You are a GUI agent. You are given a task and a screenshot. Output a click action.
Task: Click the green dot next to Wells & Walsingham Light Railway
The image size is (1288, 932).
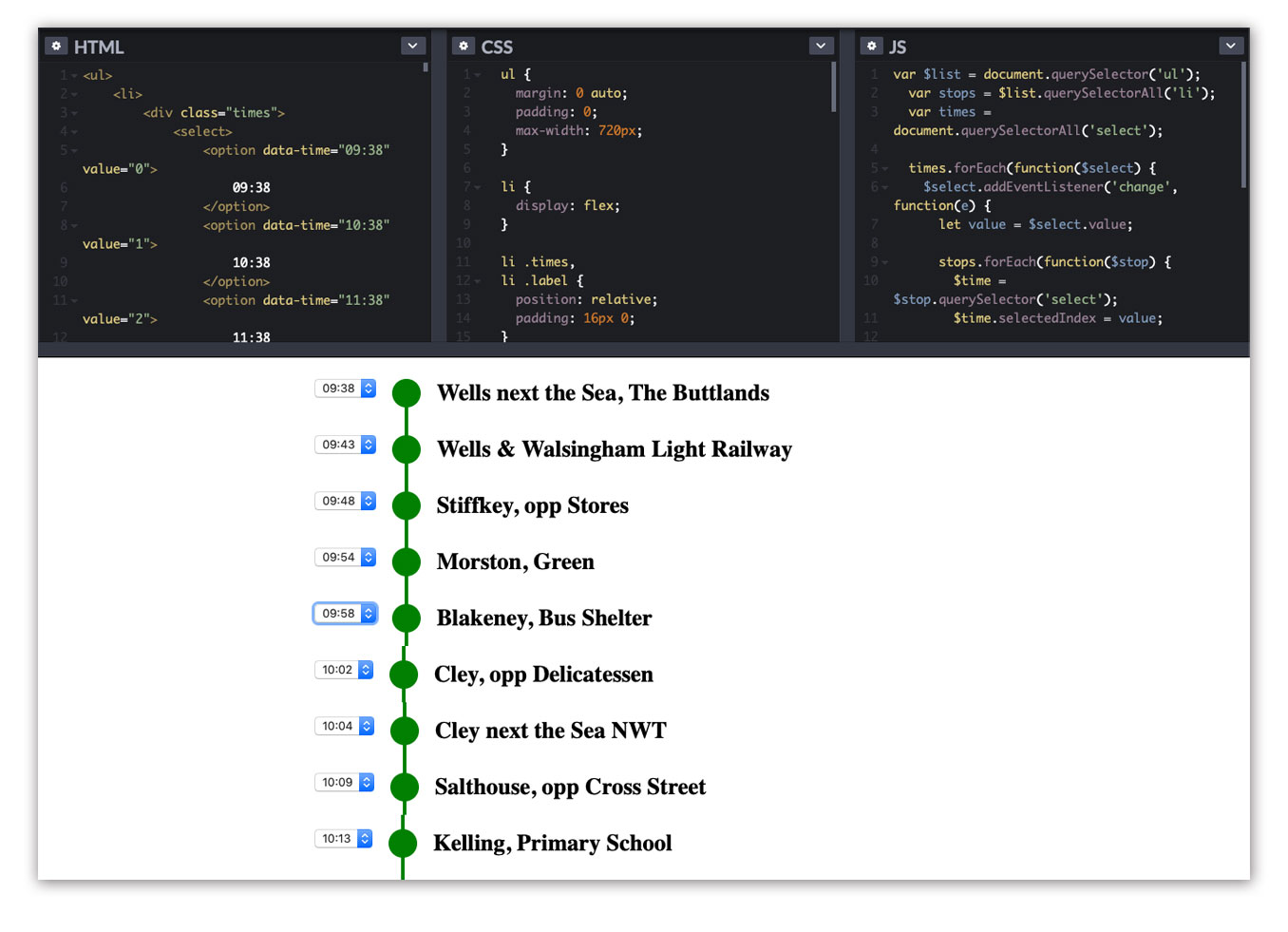pos(407,448)
